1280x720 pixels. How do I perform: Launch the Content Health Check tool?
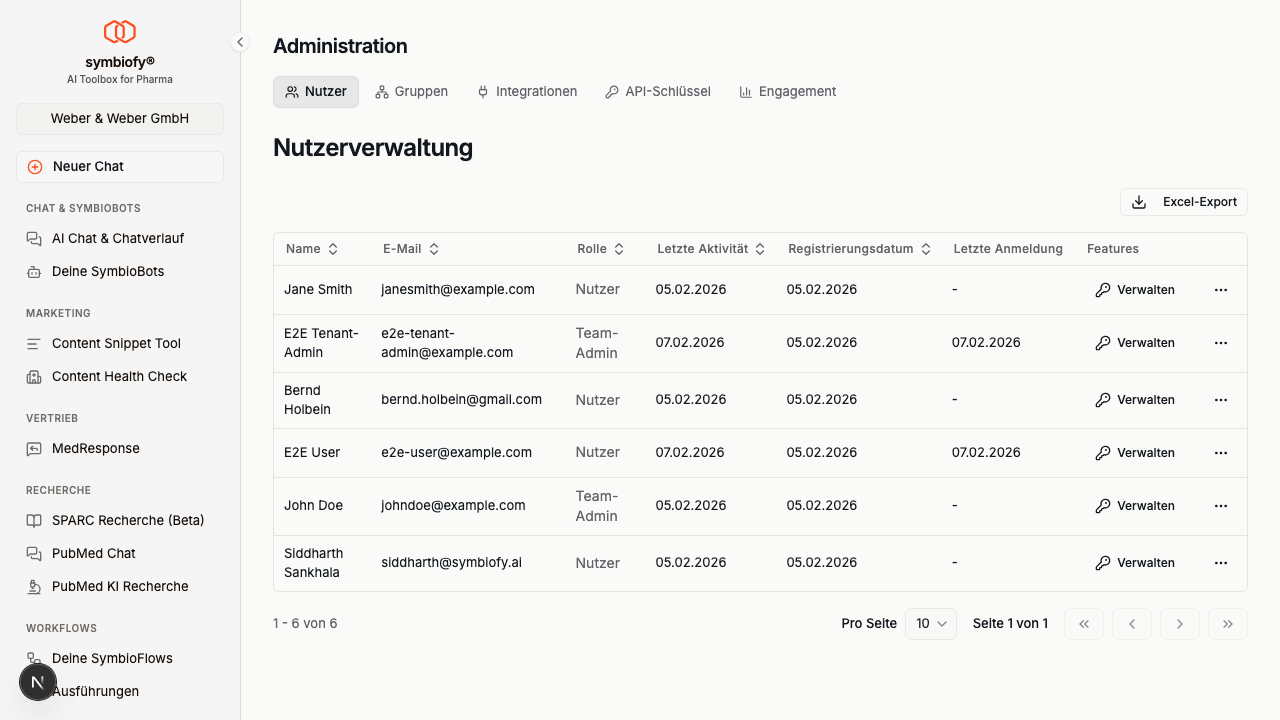coord(119,376)
